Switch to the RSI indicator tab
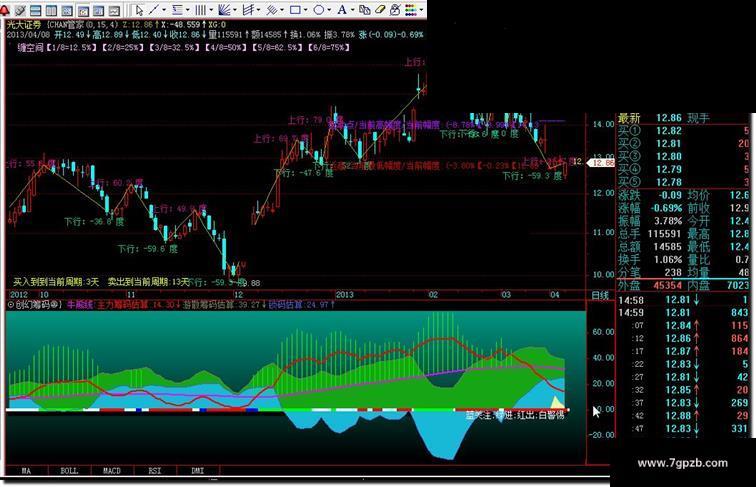 coord(155,471)
